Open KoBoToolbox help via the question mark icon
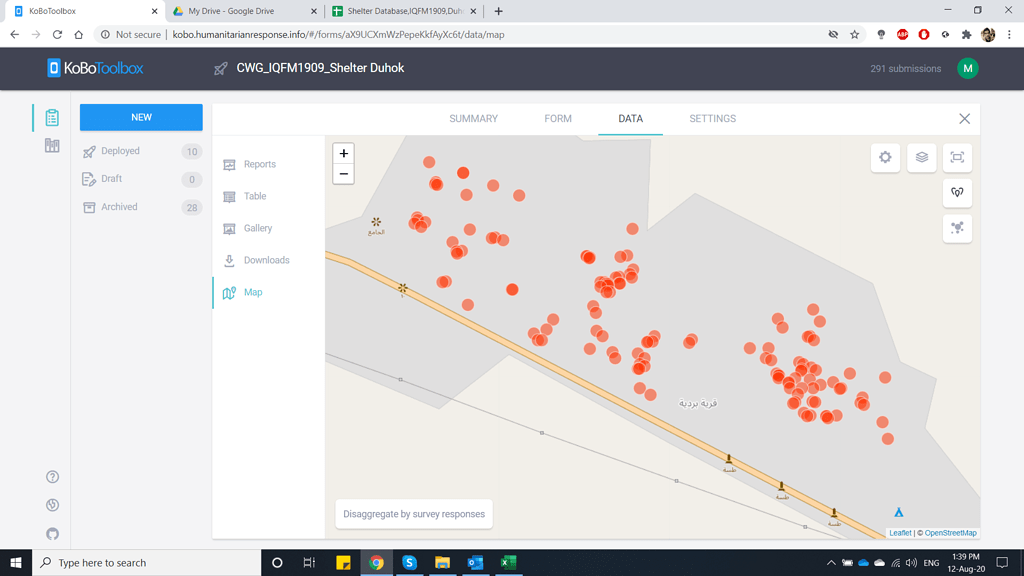1024x576 pixels. pyautogui.click(x=52, y=477)
